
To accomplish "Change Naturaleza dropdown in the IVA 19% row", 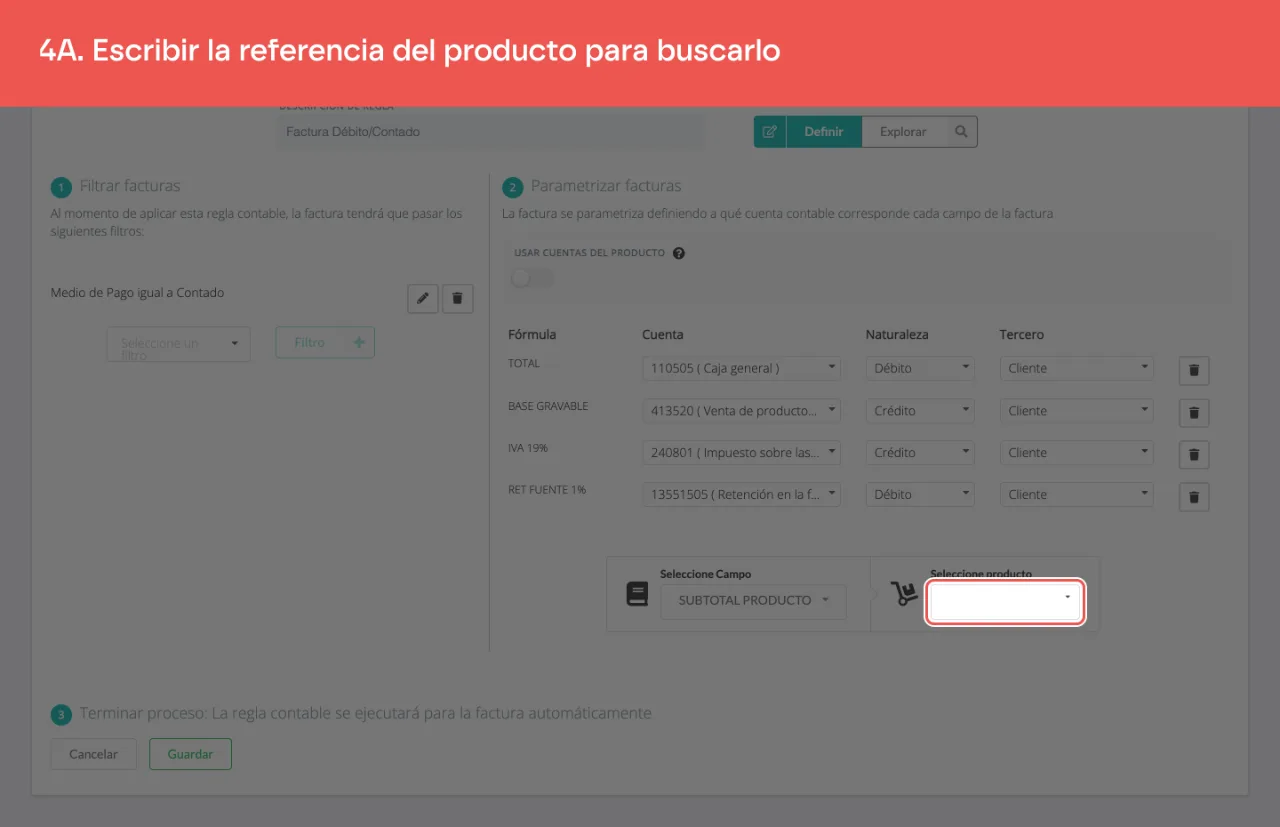I will (920, 452).
